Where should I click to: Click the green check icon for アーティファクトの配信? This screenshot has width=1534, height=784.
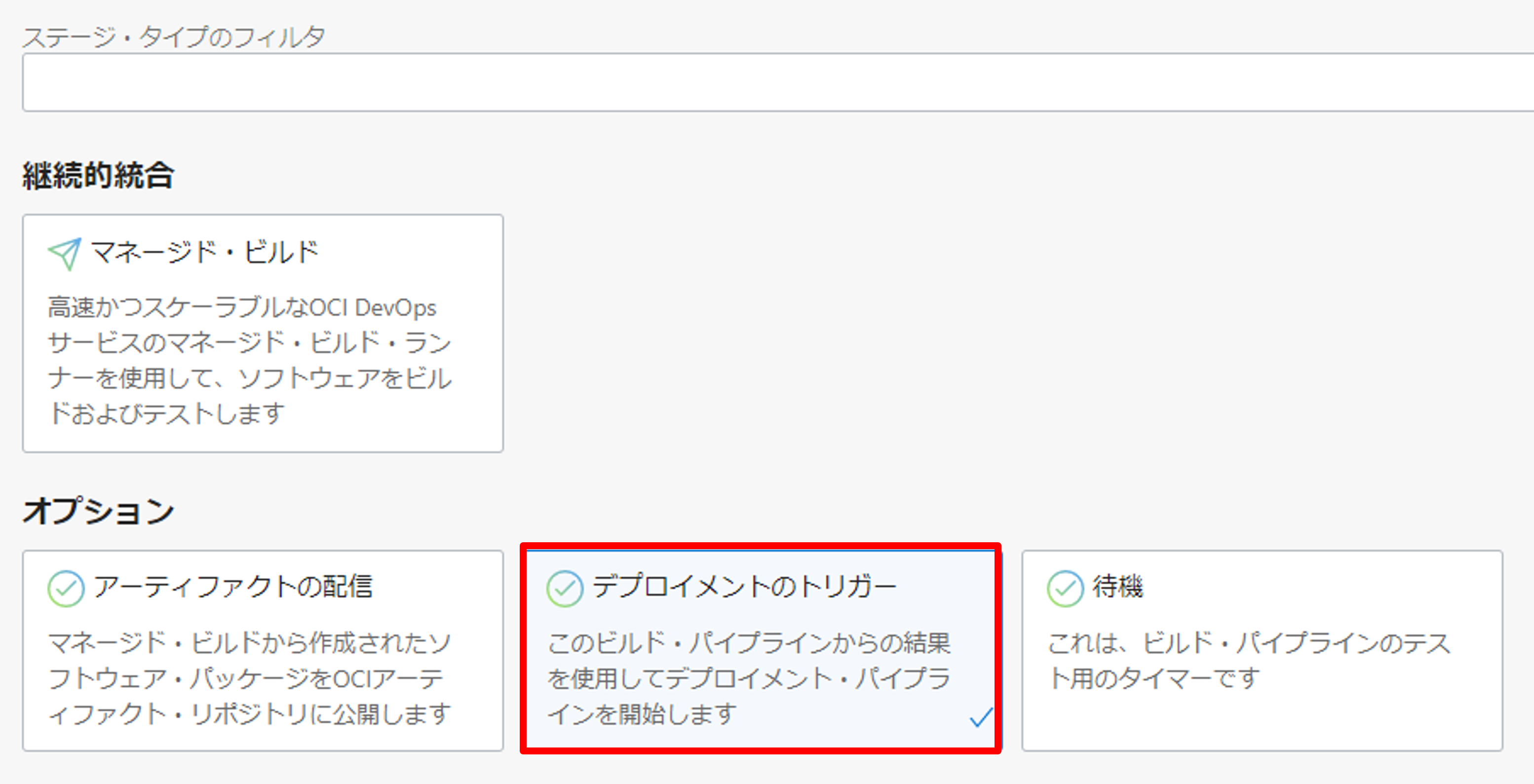point(66,588)
